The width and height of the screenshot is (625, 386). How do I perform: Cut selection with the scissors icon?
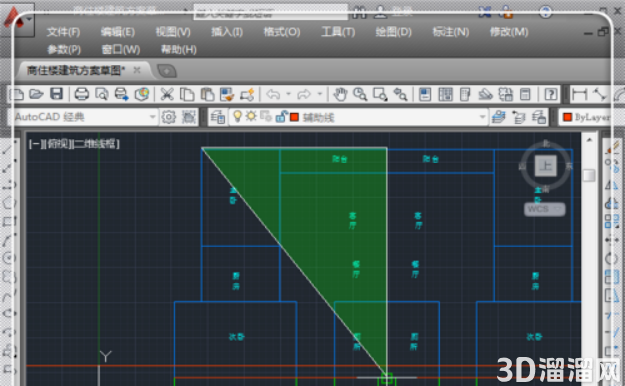point(167,95)
